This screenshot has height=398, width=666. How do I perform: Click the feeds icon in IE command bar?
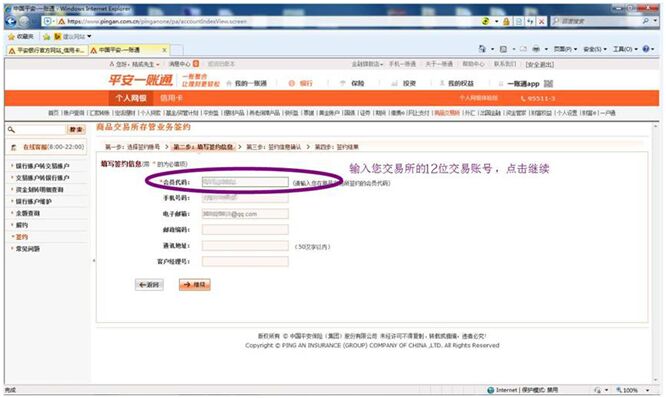pyautogui.click(x=503, y=49)
